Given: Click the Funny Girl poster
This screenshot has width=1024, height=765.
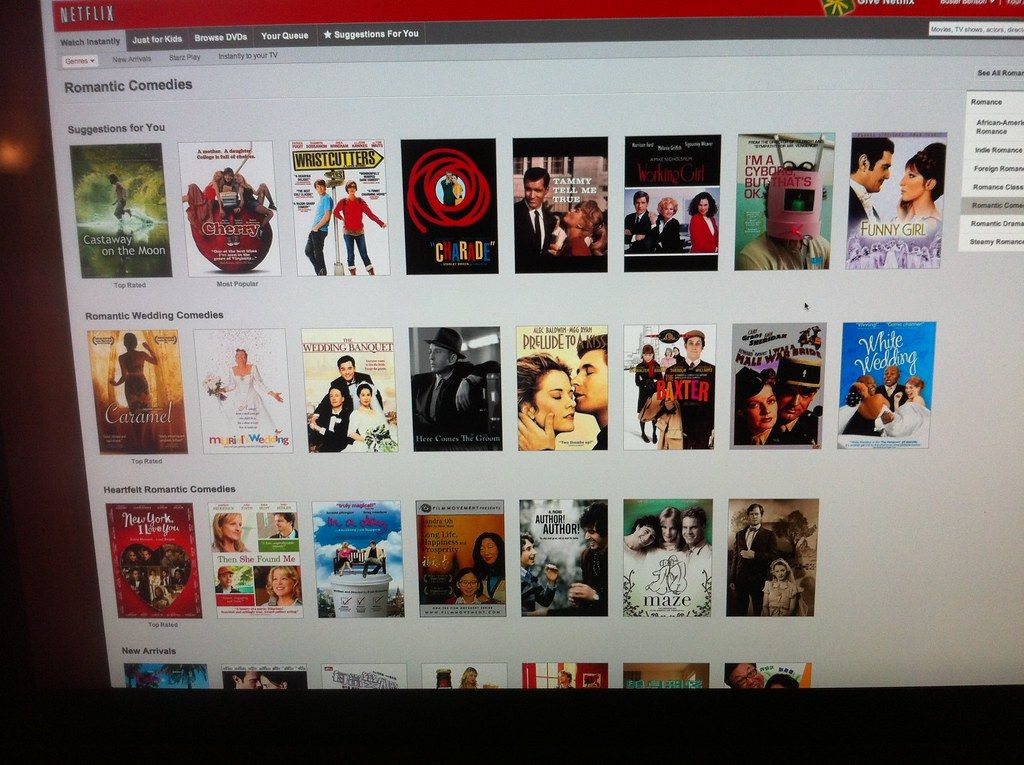Looking at the screenshot, I should pyautogui.click(x=896, y=201).
